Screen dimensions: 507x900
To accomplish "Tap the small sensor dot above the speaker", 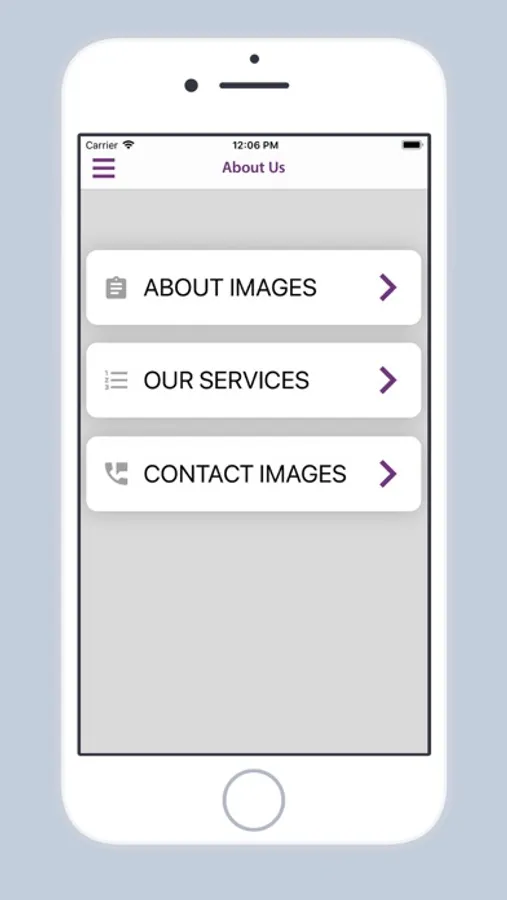I will click(254, 59).
